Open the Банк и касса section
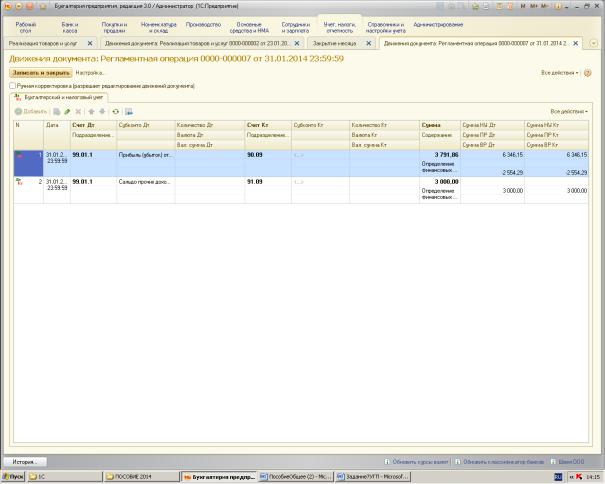605x484 pixels. [x=70, y=27]
